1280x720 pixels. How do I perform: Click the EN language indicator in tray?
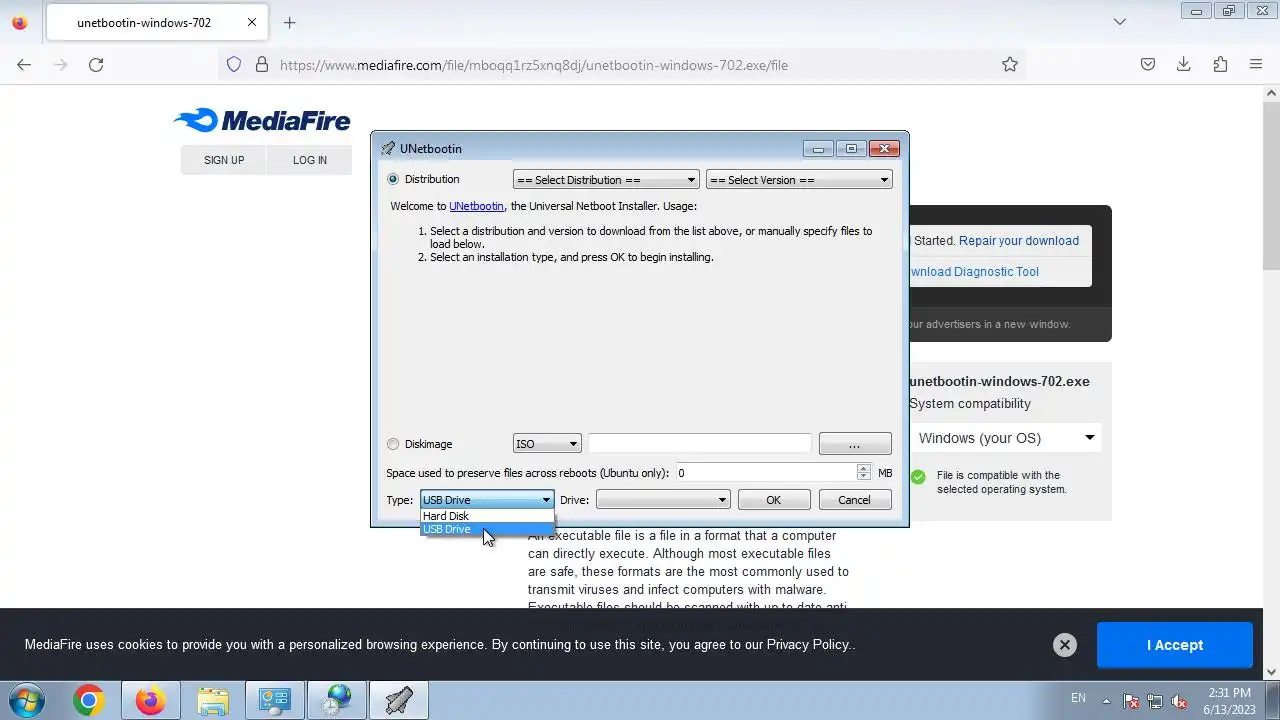point(1078,698)
